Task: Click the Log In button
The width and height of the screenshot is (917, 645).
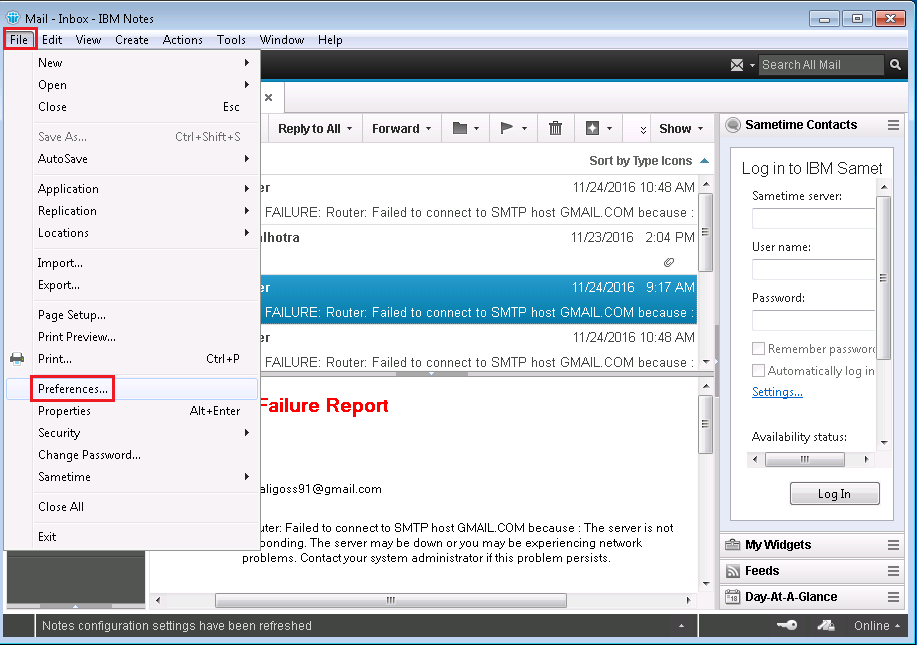Action: 835,494
